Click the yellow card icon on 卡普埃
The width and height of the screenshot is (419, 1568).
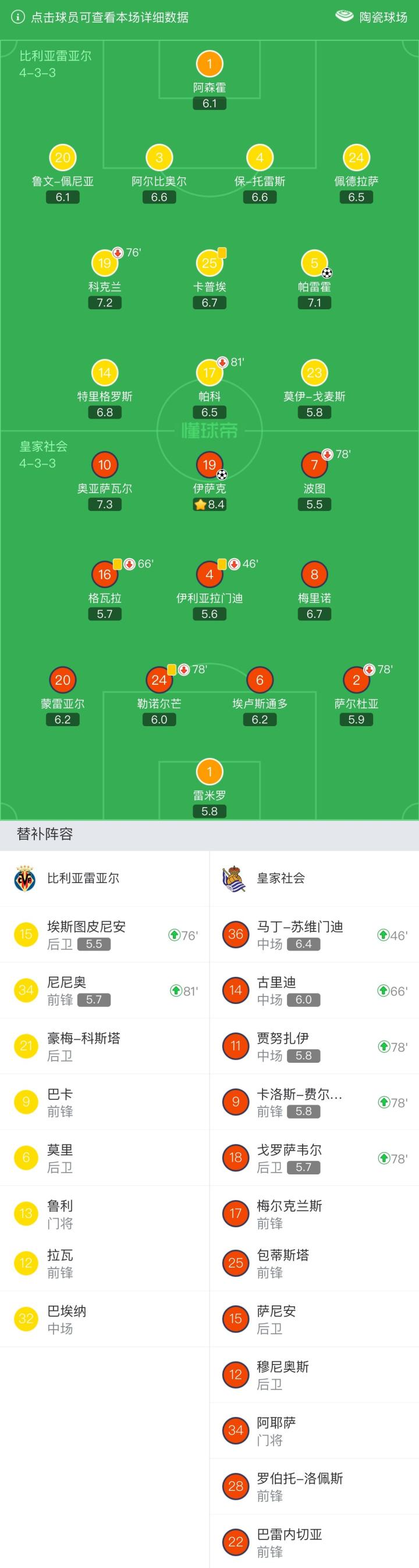click(x=222, y=252)
